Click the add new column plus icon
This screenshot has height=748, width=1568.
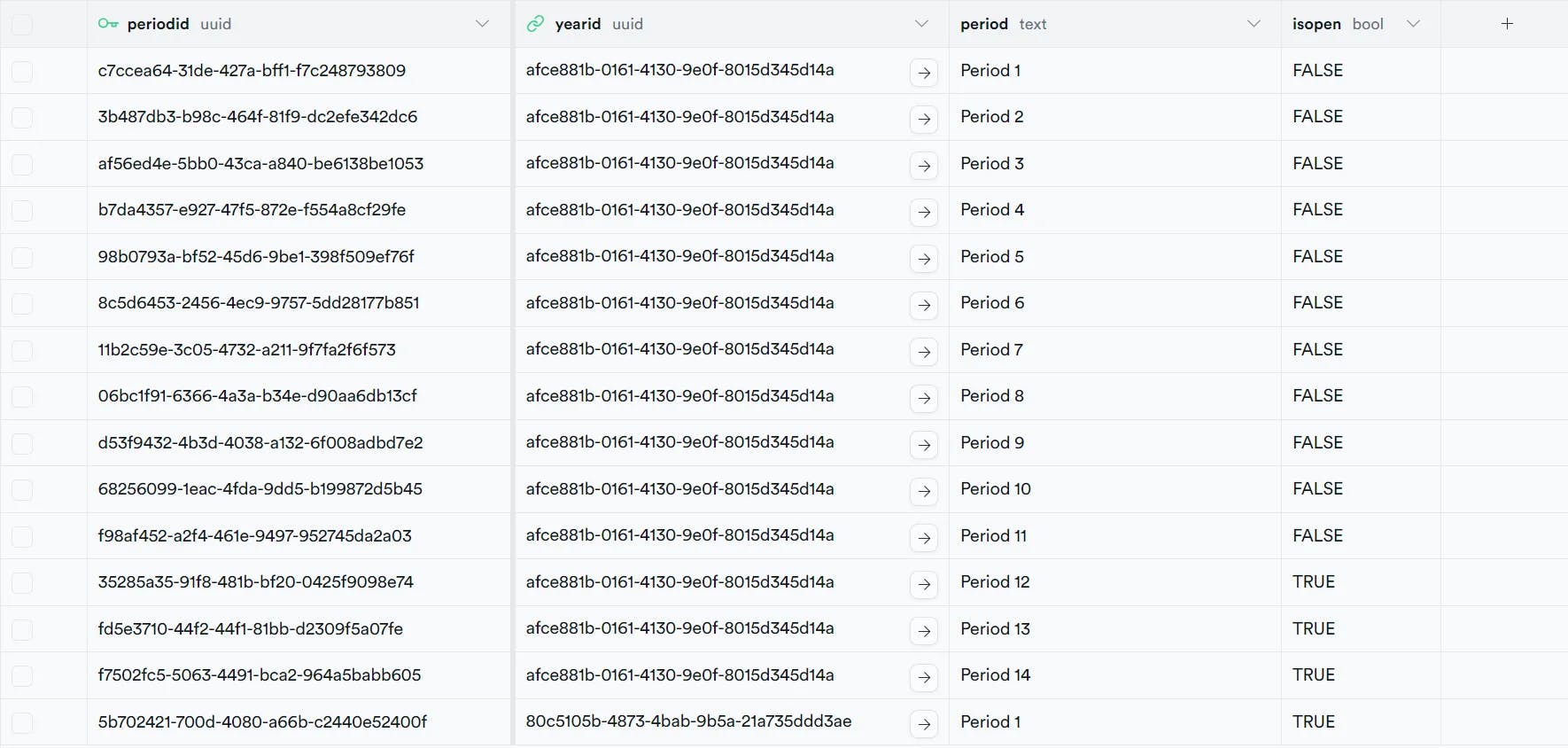pyautogui.click(x=1507, y=24)
